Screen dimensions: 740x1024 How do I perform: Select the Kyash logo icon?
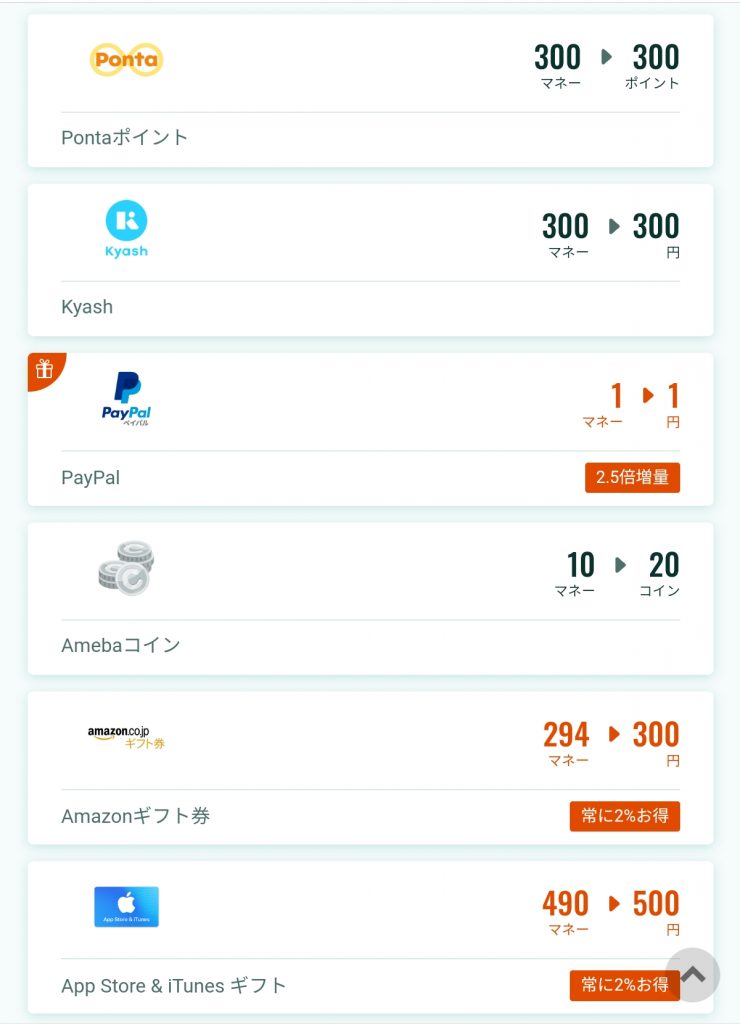[x=126, y=229]
